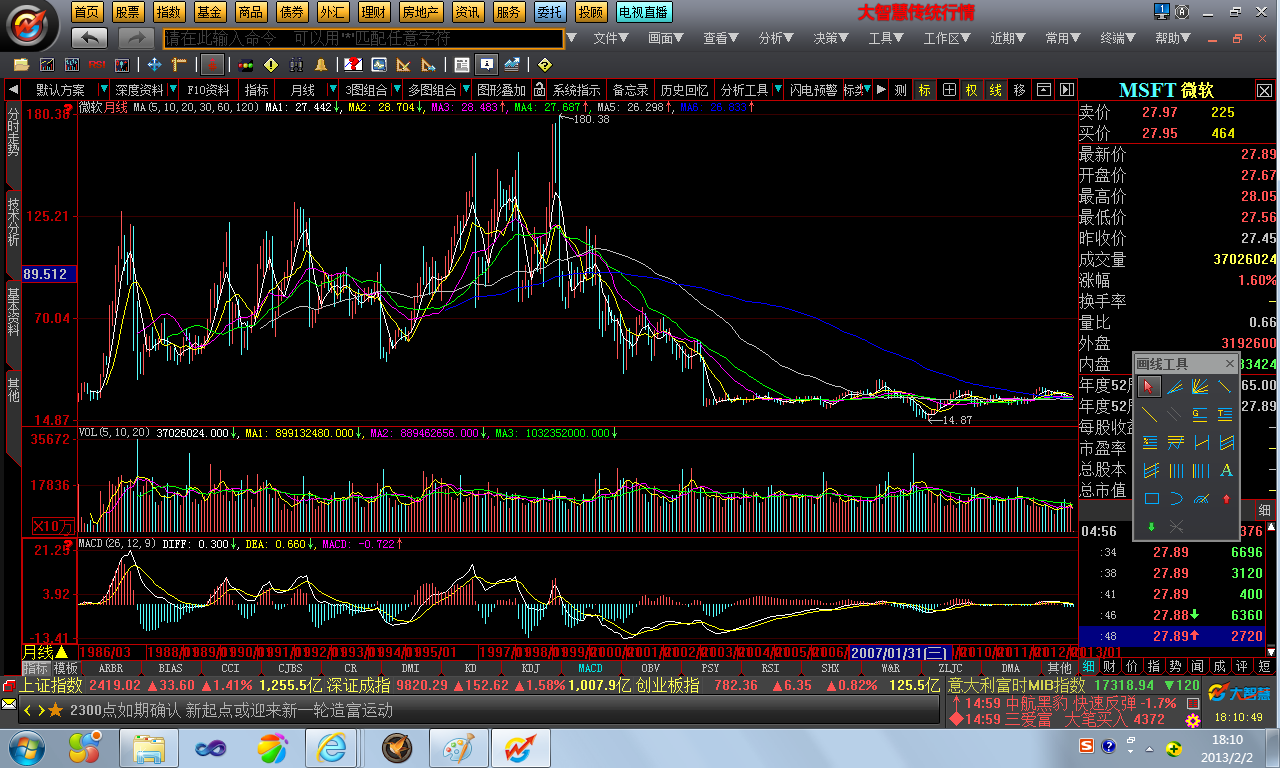The height and width of the screenshot is (768, 1280).
Task: Open Internet Explorer from the taskbar
Action: (x=333, y=747)
